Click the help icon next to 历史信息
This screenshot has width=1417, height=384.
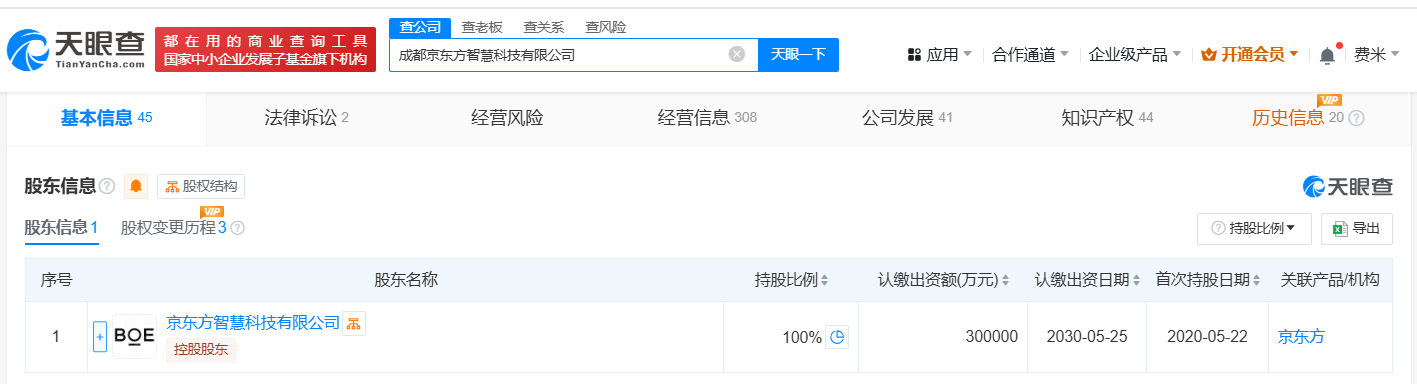(1356, 118)
